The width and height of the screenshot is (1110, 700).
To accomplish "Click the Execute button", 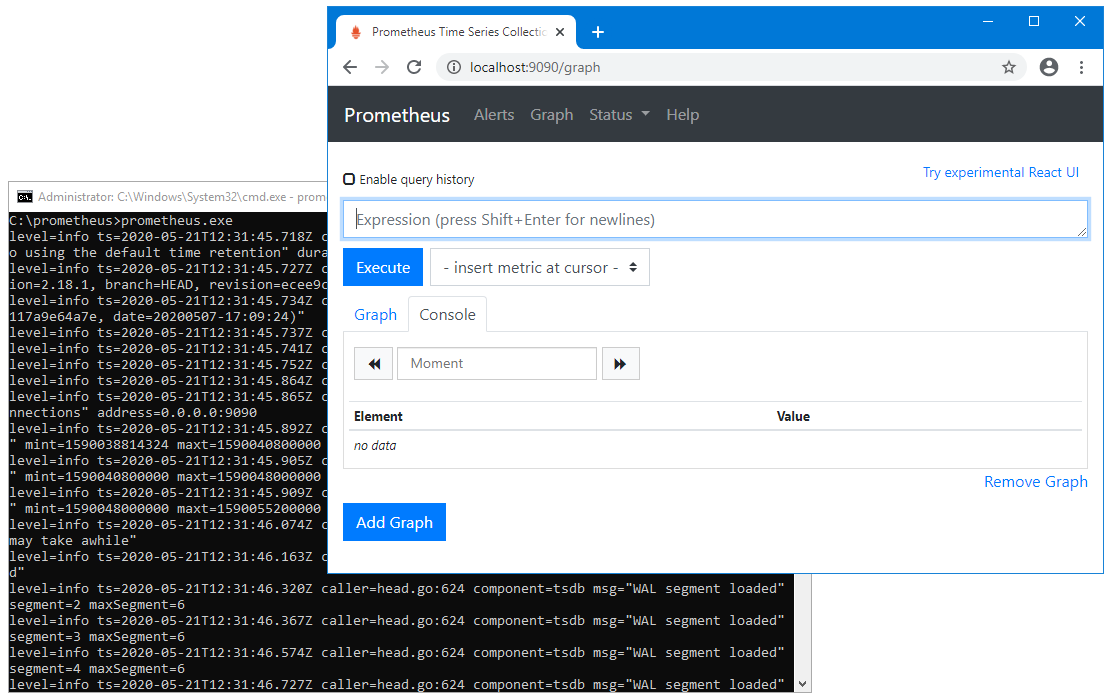I will tap(383, 267).
